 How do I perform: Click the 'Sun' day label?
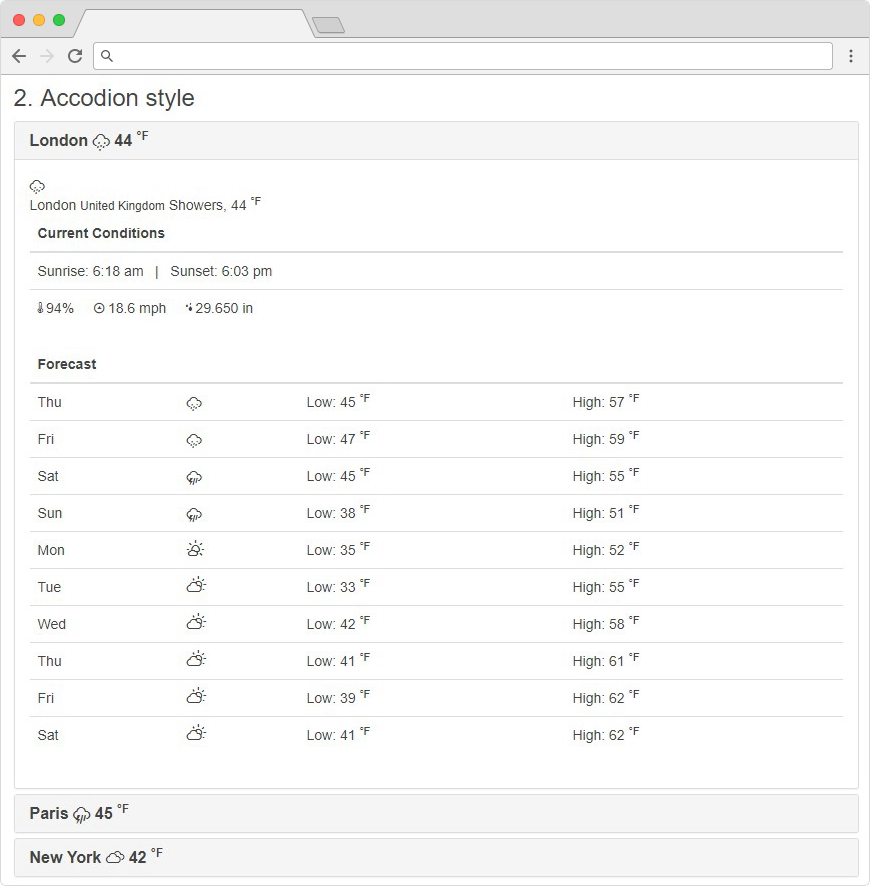point(50,513)
